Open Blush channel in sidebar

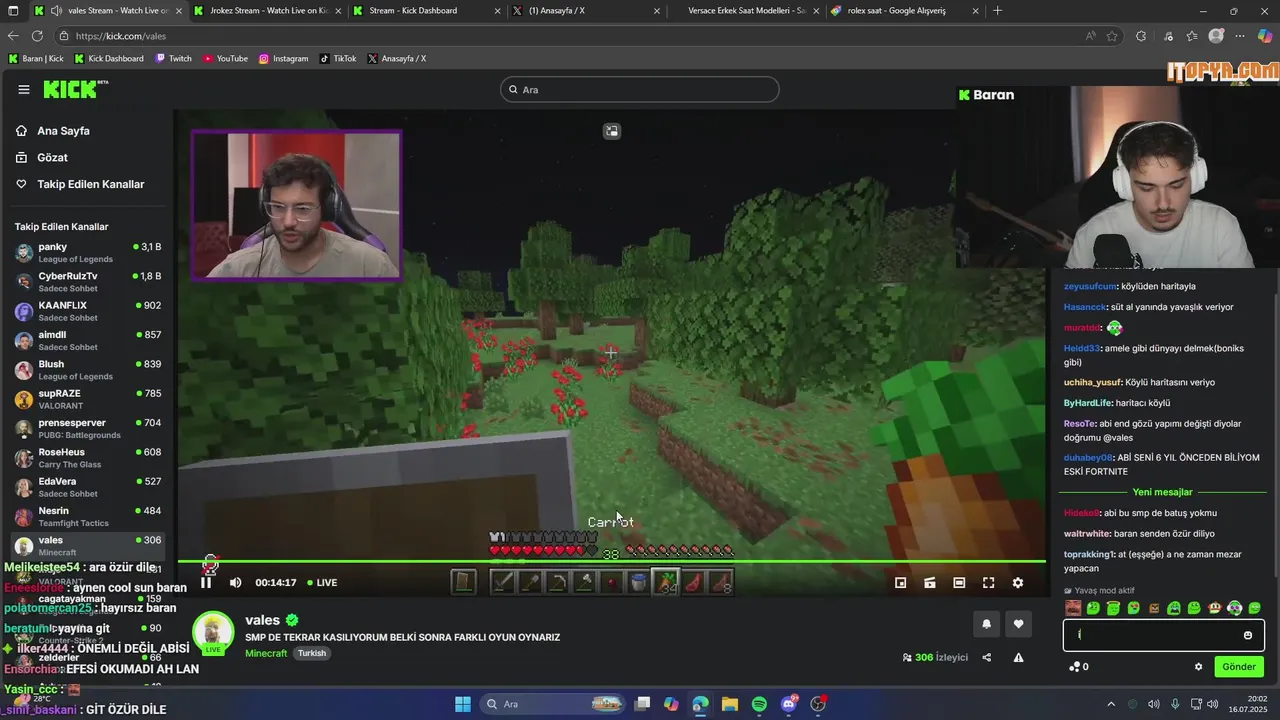88,370
